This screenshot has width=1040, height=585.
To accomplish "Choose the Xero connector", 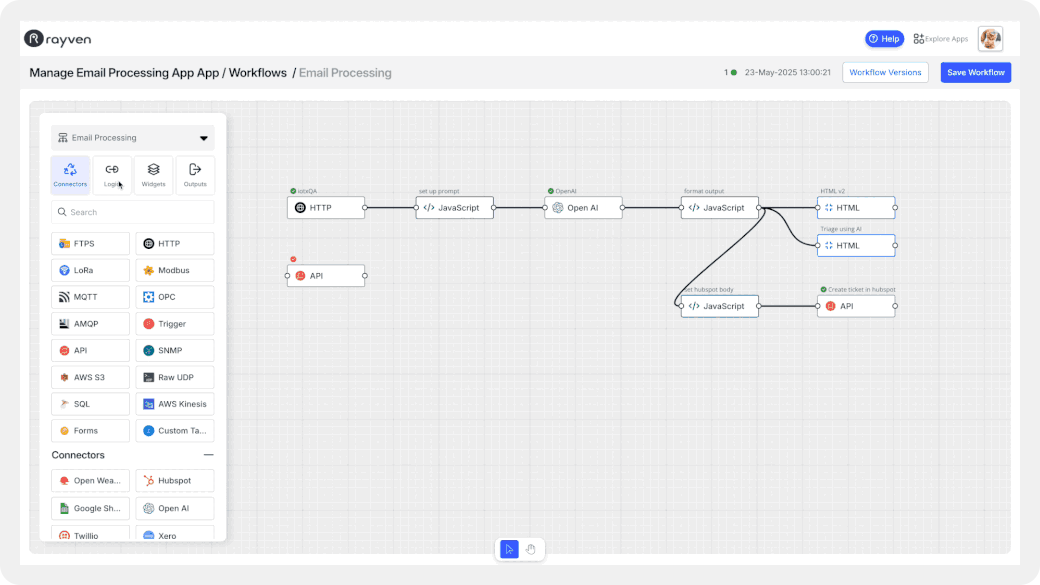I will click(x=174, y=535).
